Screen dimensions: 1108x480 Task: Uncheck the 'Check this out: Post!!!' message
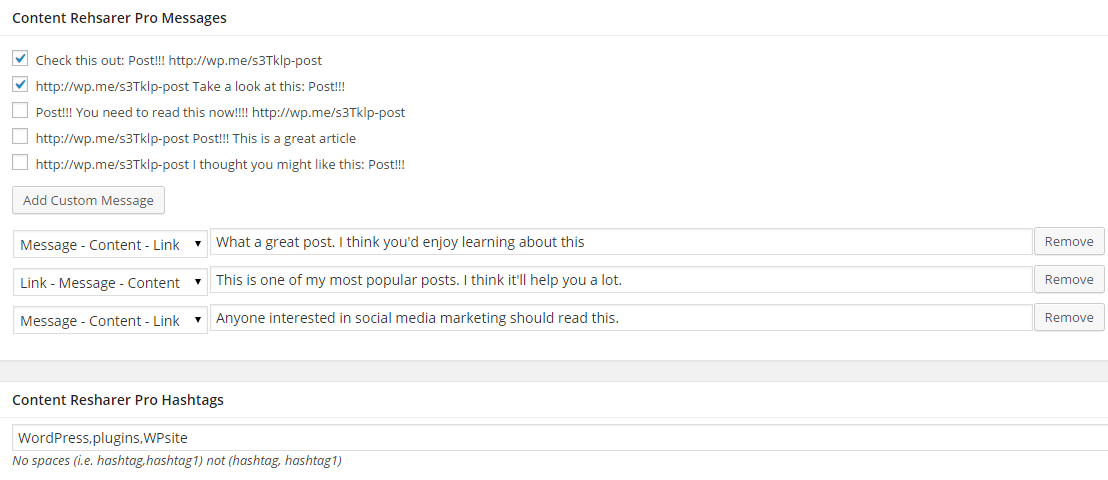point(20,59)
